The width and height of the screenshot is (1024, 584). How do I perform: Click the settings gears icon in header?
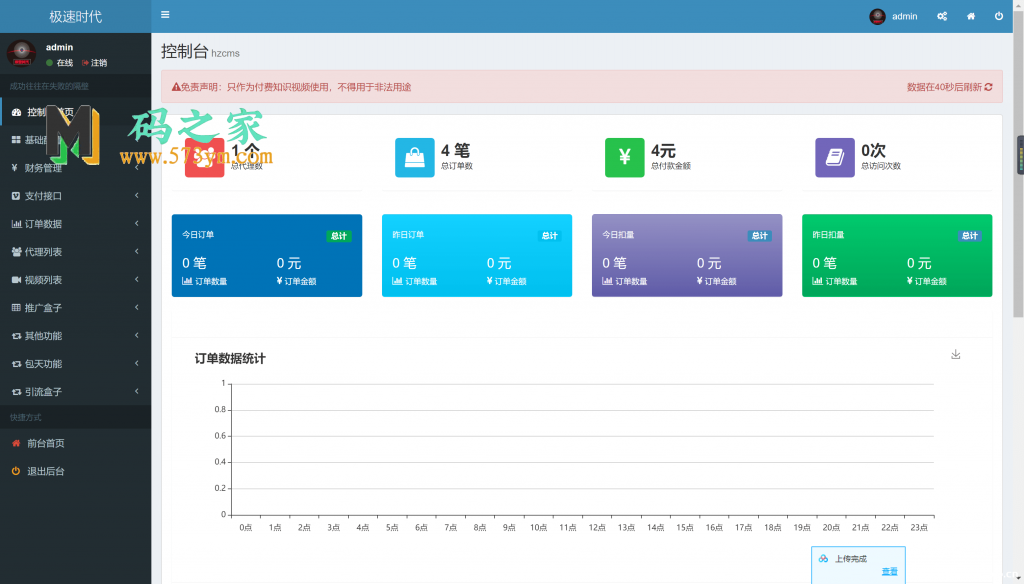coord(942,16)
